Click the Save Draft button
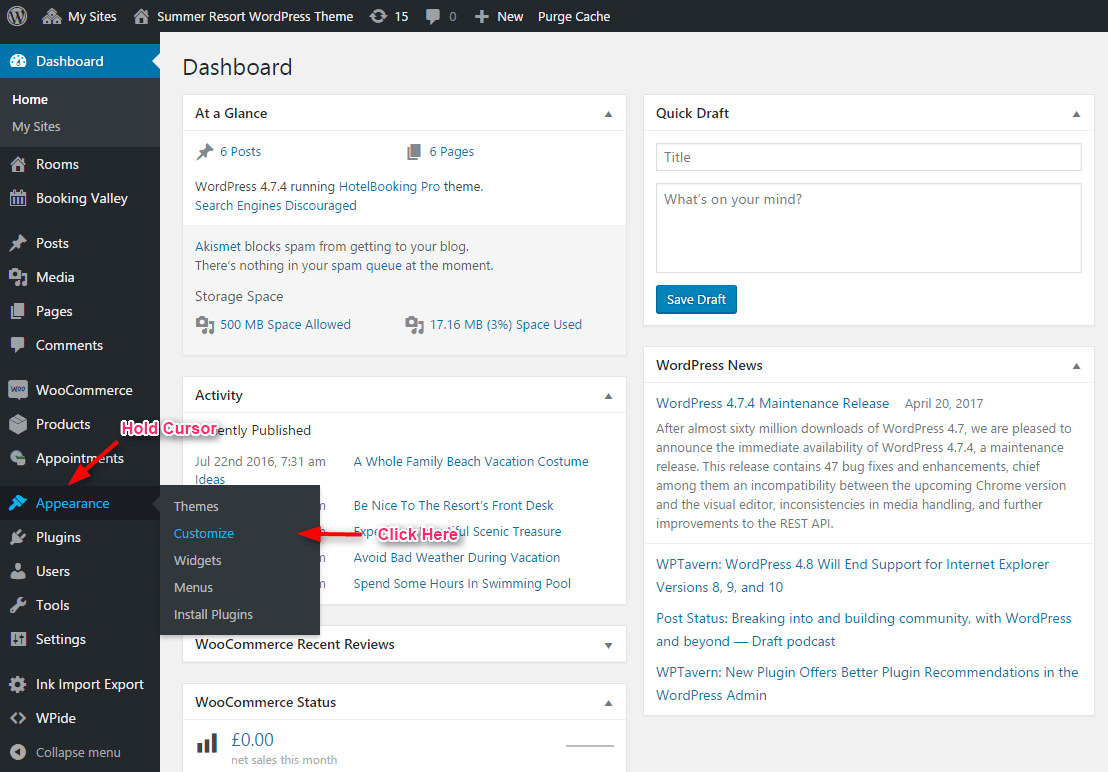The height and width of the screenshot is (772, 1108). pos(696,299)
